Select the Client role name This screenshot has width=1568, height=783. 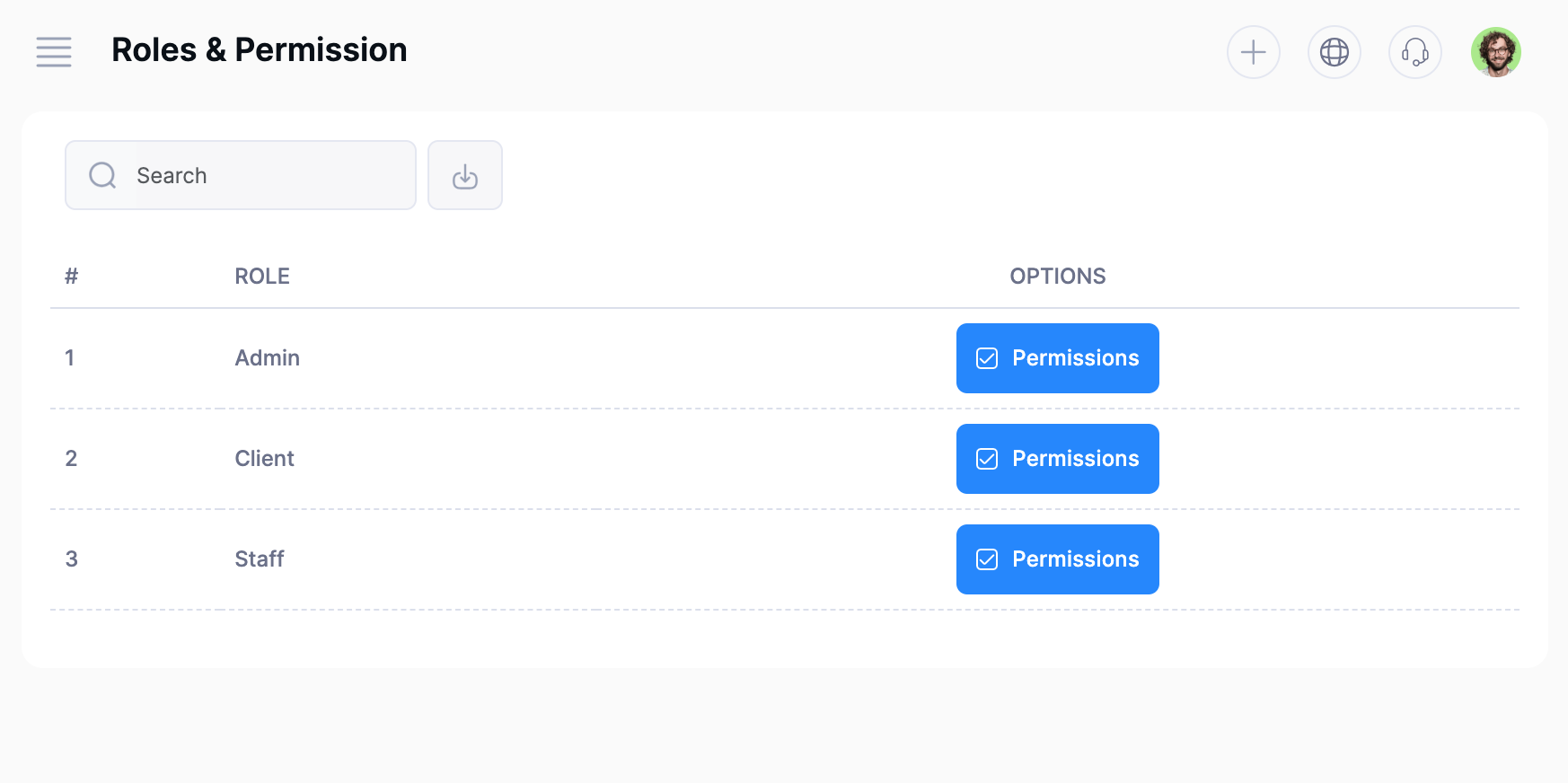pyautogui.click(x=264, y=459)
